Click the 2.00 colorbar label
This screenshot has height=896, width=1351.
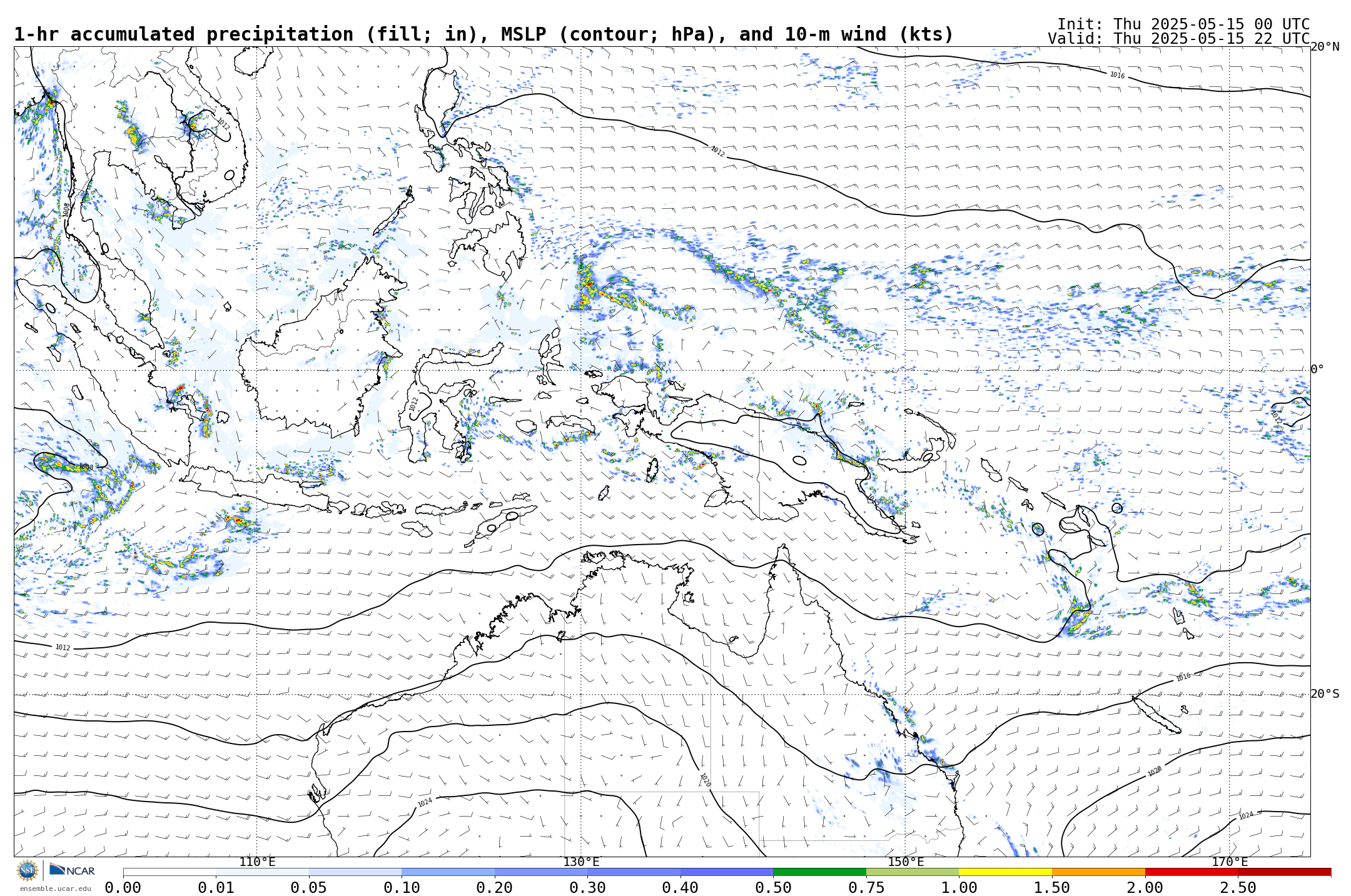click(1145, 888)
